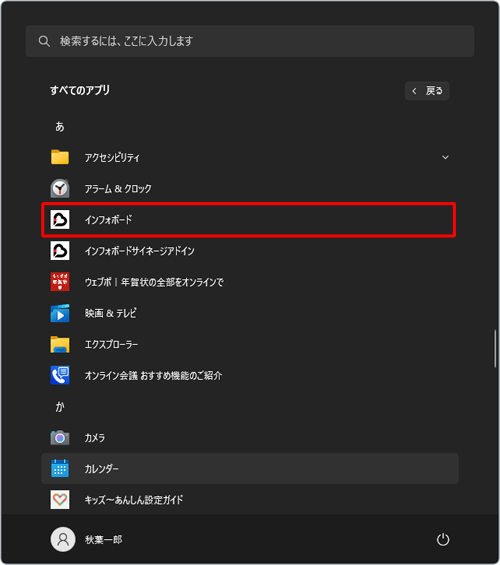Click the search magnifier icon
This screenshot has height=565, width=500.
[44, 41]
